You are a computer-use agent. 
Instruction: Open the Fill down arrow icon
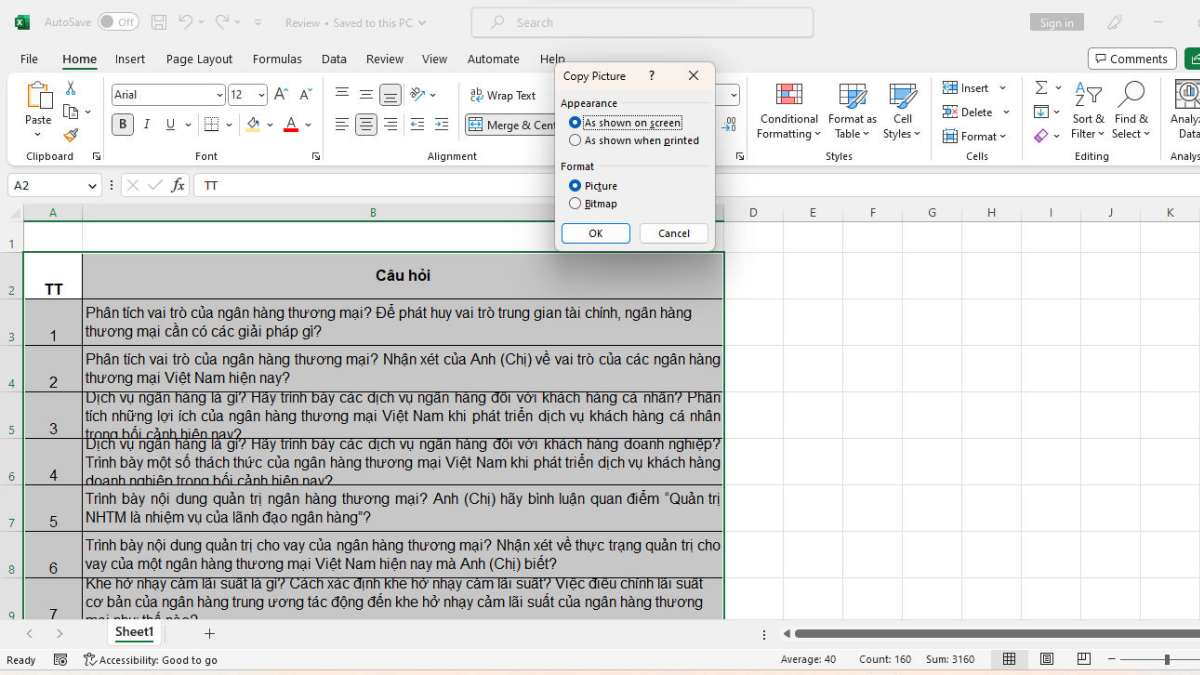coord(1041,112)
